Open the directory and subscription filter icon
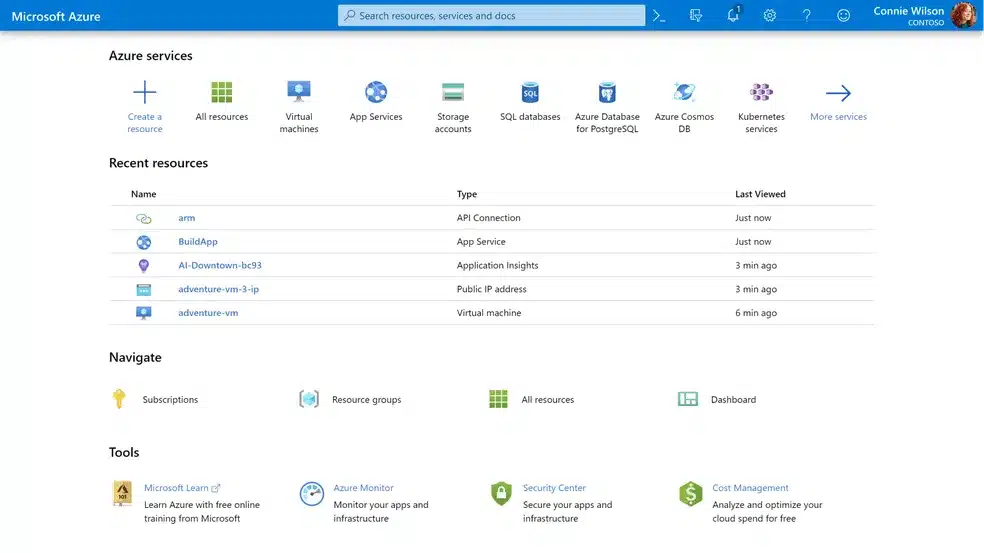Image resolution: width=984 pixels, height=553 pixels. click(x=695, y=16)
